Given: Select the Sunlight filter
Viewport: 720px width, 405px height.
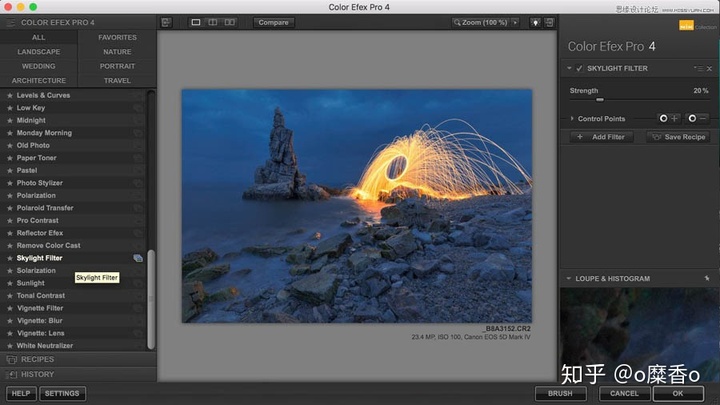Looking at the screenshot, I should pyautogui.click(x=73, y=283).
